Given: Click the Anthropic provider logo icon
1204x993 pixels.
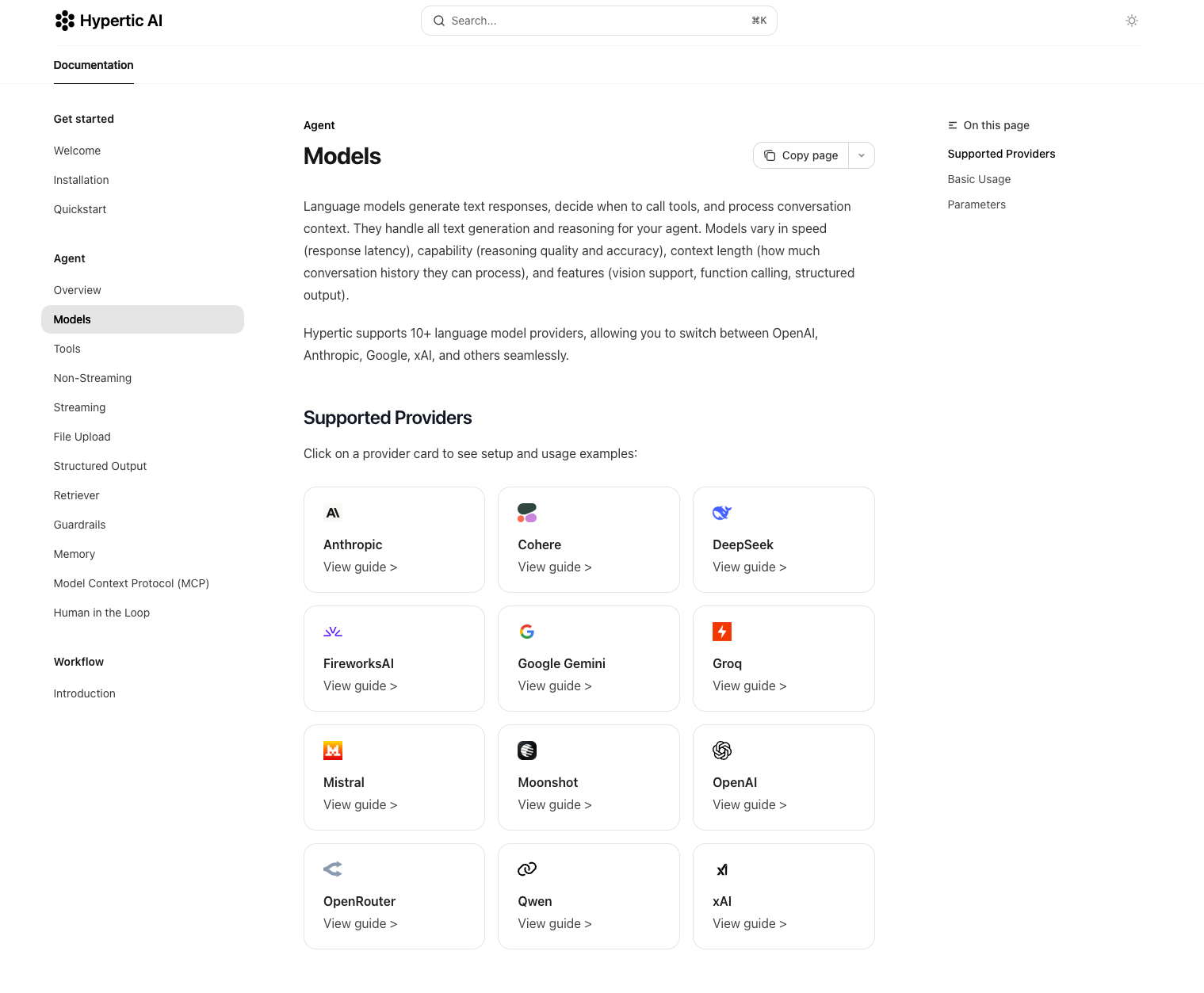Looking at the screenshot, I should (x=333, y=513).
